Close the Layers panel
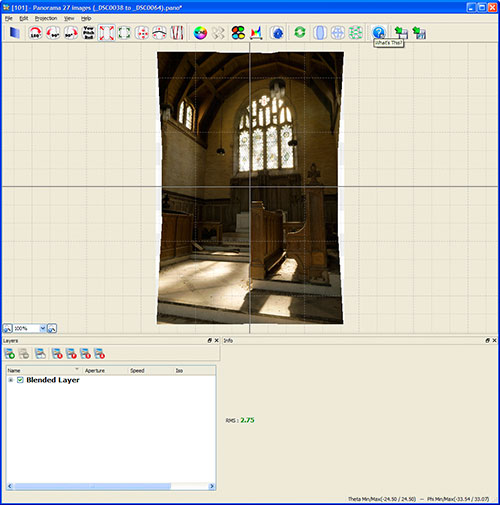This screenshot has height=505, width=500. click(x=216, y=340)
